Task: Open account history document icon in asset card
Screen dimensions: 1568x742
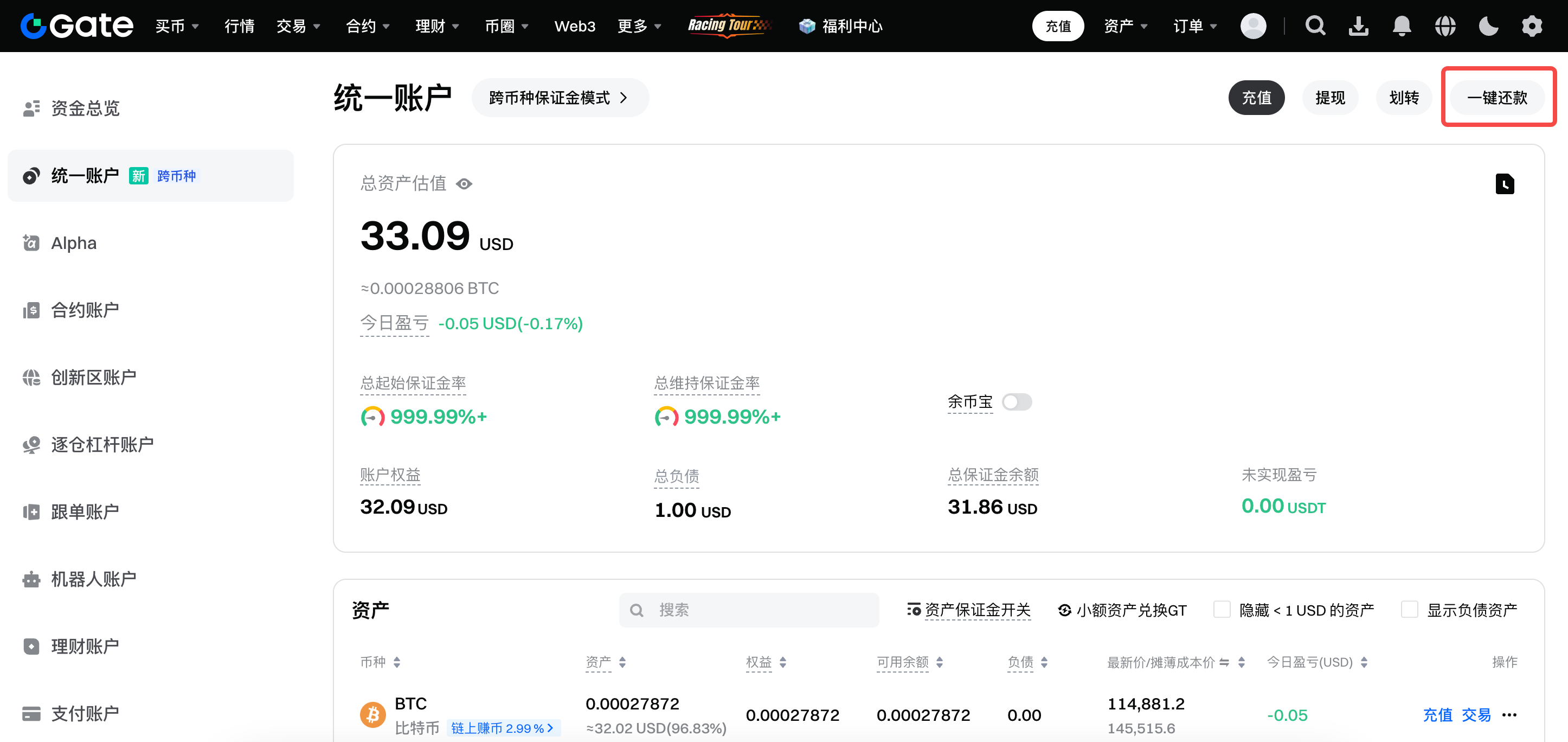Action: point(1504,184)
